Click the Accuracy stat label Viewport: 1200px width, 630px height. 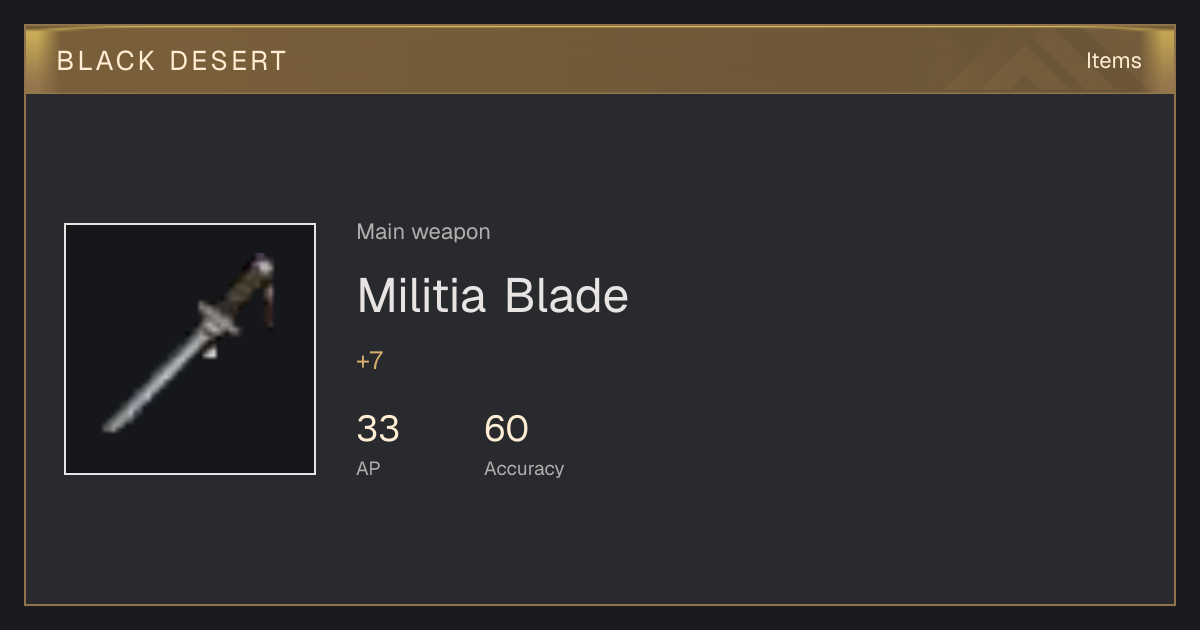coord(524,468)
